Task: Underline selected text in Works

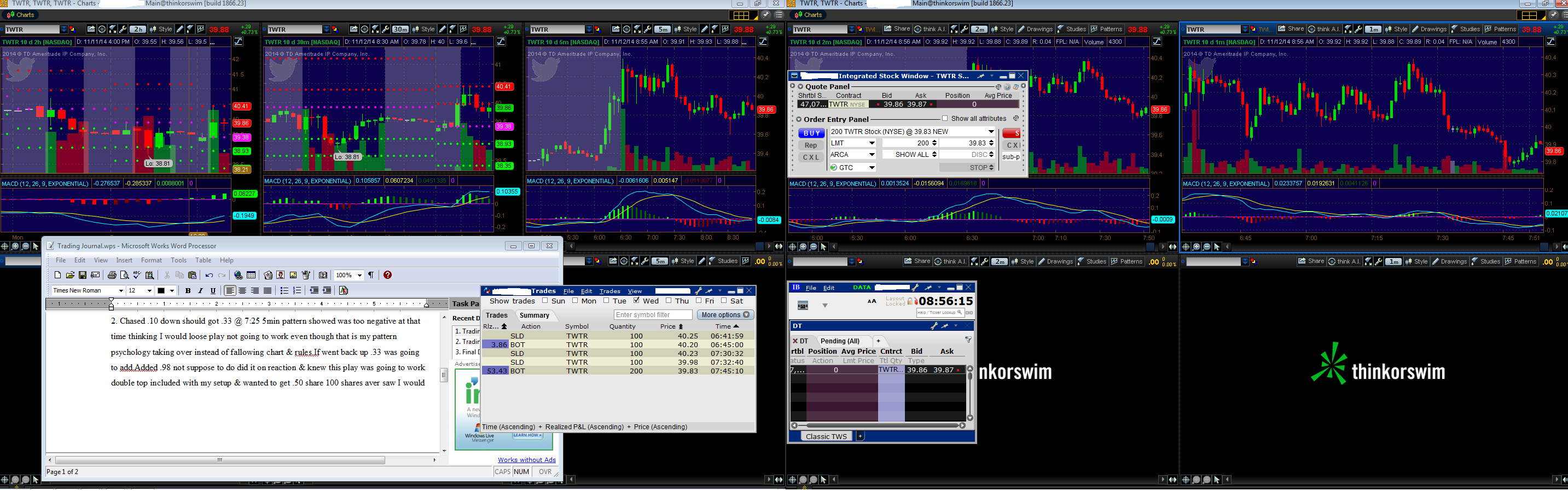Action: pyautogui.click(x=213, y=291)
